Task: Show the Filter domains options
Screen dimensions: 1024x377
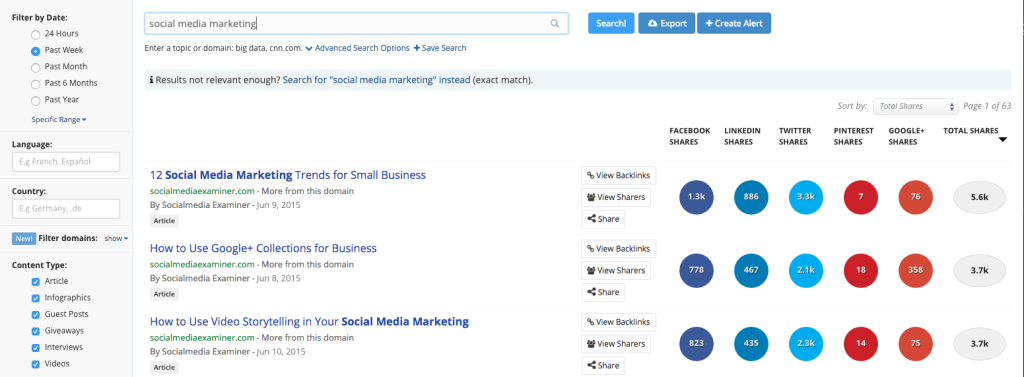Action: [116, 238]
